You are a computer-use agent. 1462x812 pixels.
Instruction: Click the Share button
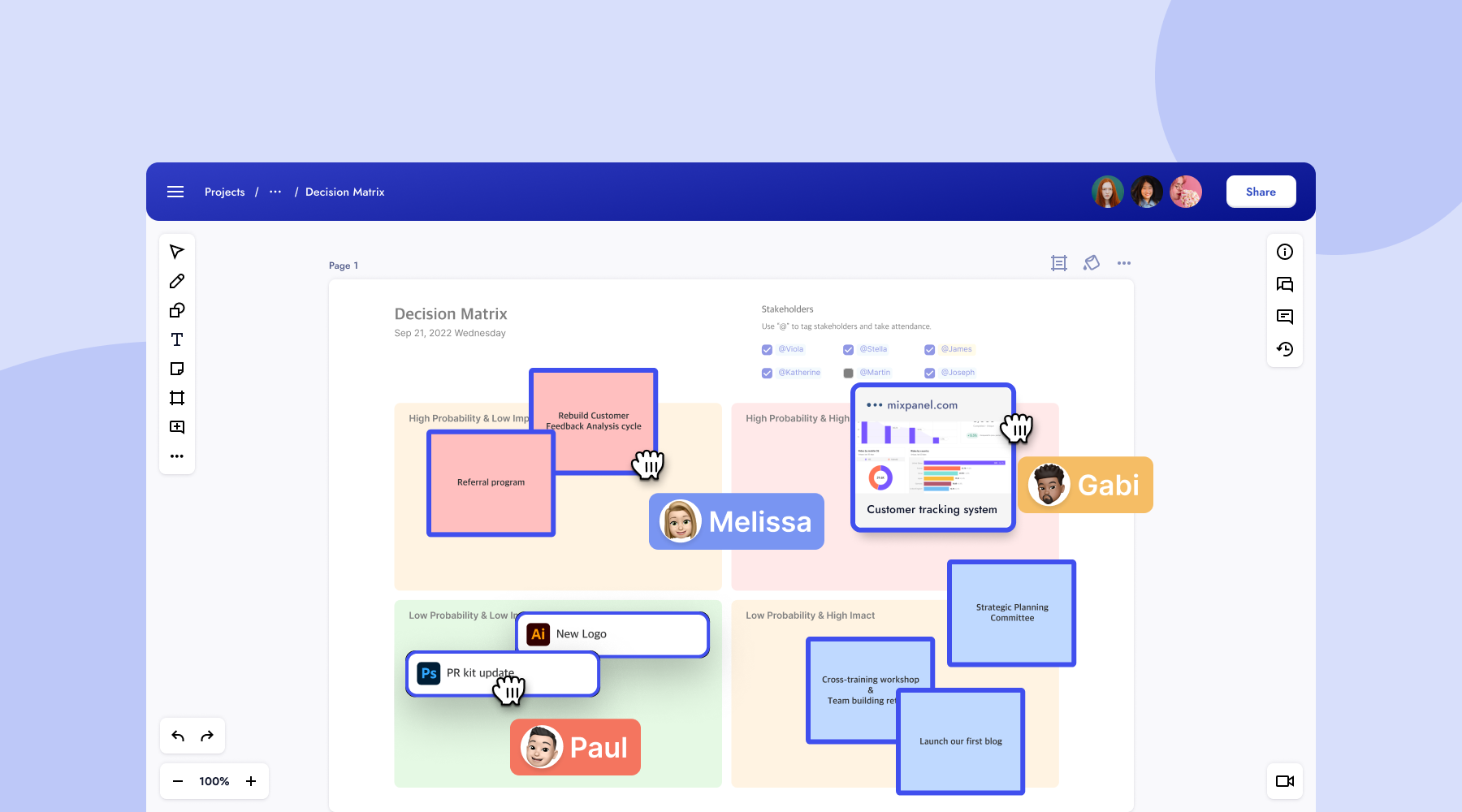click(x=1261, y=192)
